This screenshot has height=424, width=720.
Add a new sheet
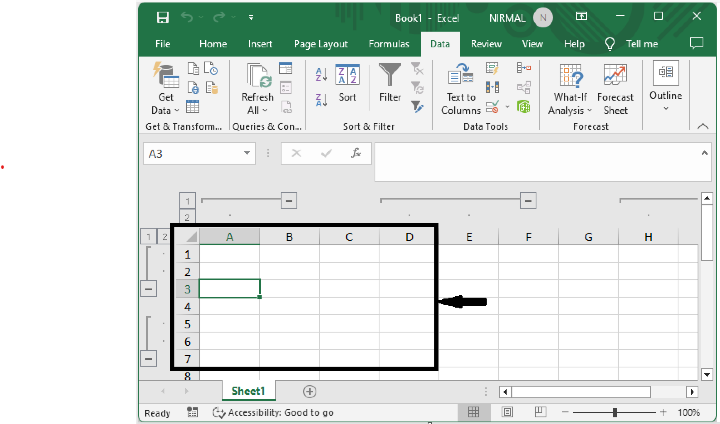click(309, 391)
